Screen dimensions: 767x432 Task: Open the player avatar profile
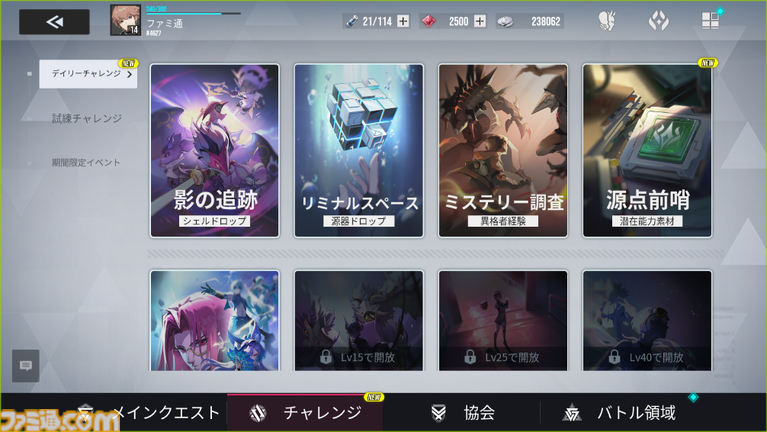(x=126, y=20)
